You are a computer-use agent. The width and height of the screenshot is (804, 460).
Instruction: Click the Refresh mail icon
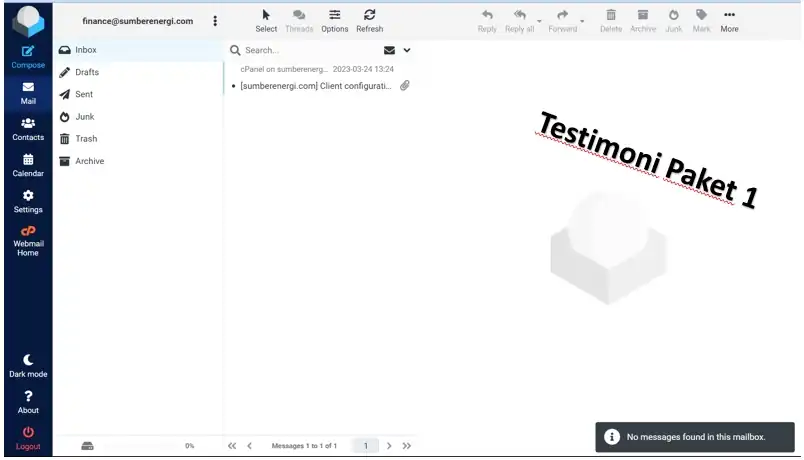tap(370, 15)
